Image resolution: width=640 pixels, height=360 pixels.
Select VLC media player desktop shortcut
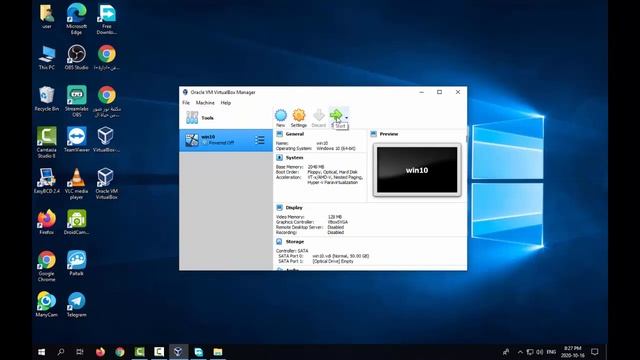76,183
